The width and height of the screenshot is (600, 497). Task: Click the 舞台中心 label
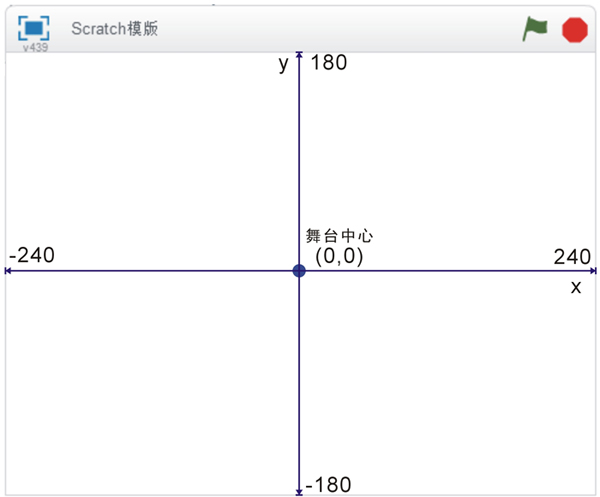point(339,236)
